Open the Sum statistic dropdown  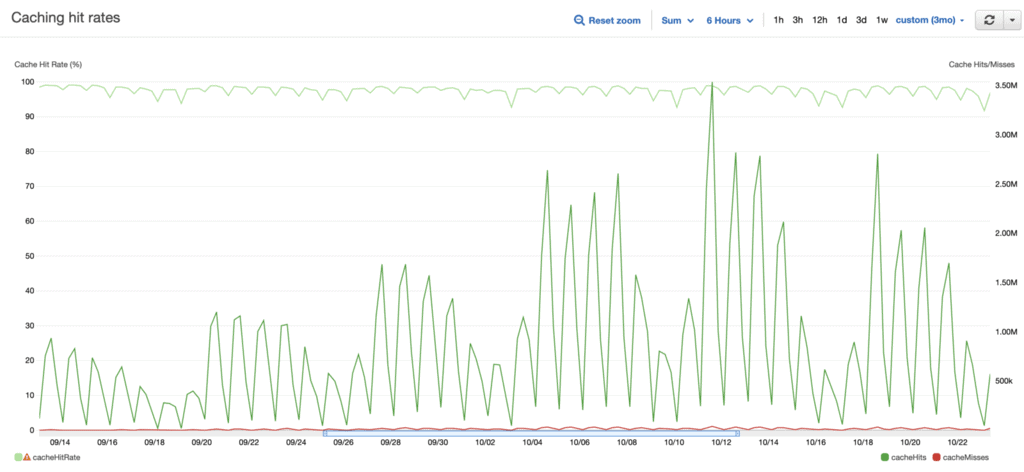[677, 20]
